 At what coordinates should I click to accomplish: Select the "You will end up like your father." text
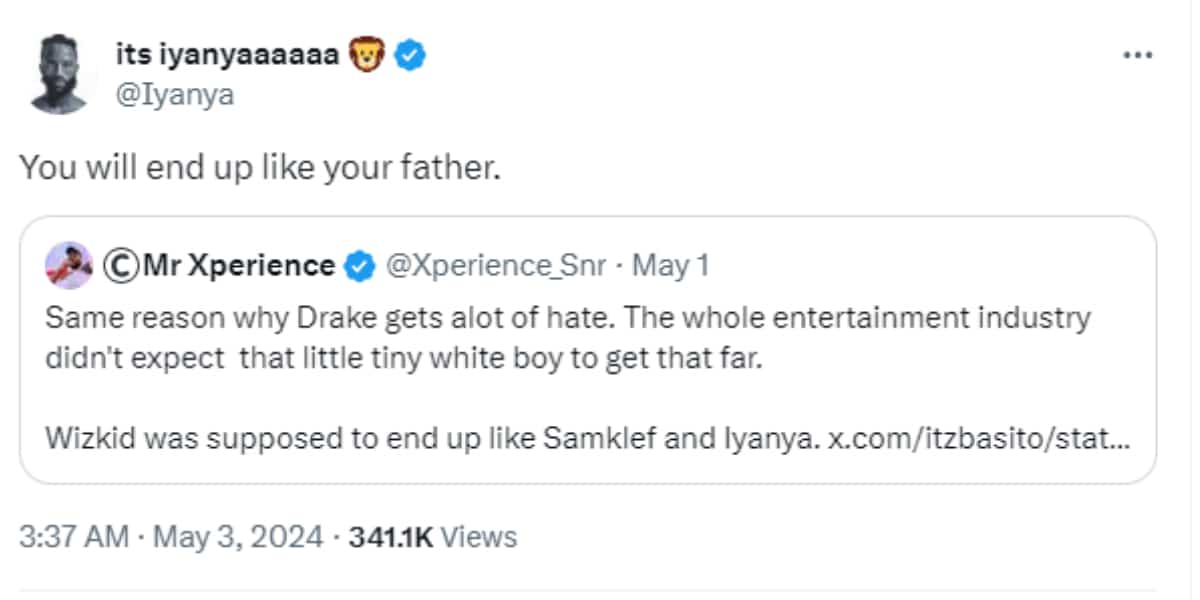coord(259,167)
